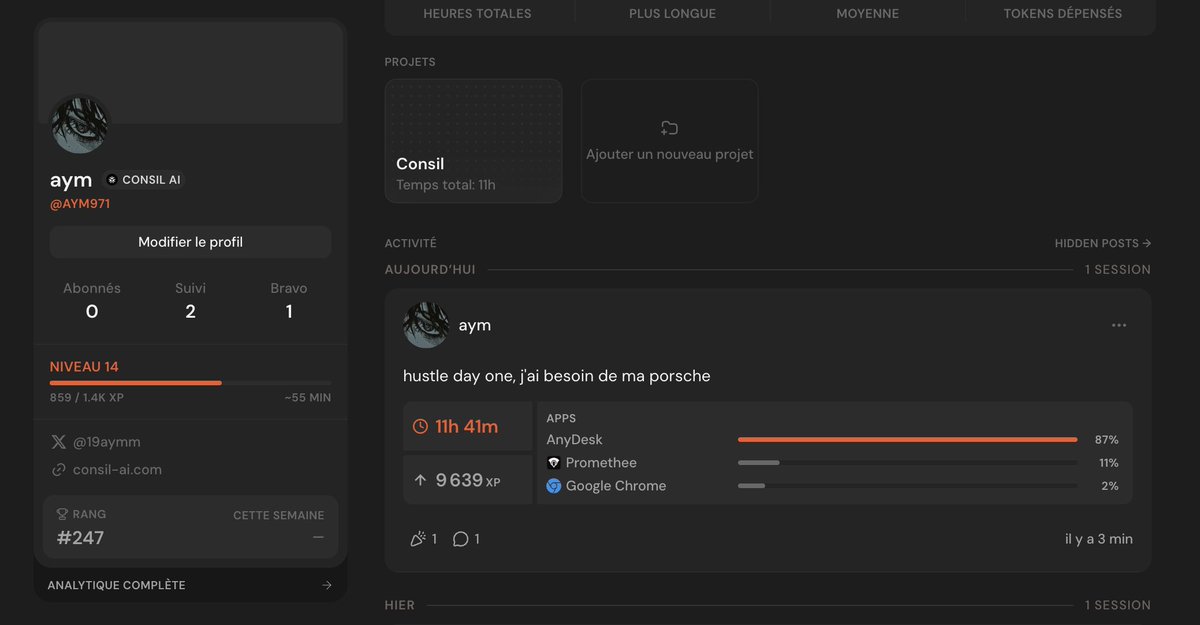Click the Plus longue stat label
Viewport: 1200px width, 625px height.
(x=672, y=14)
